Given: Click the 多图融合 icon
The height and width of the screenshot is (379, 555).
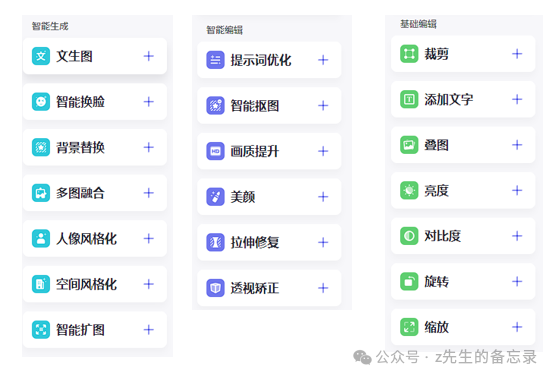Looking at the screenshot, I should tap(41, 193).
